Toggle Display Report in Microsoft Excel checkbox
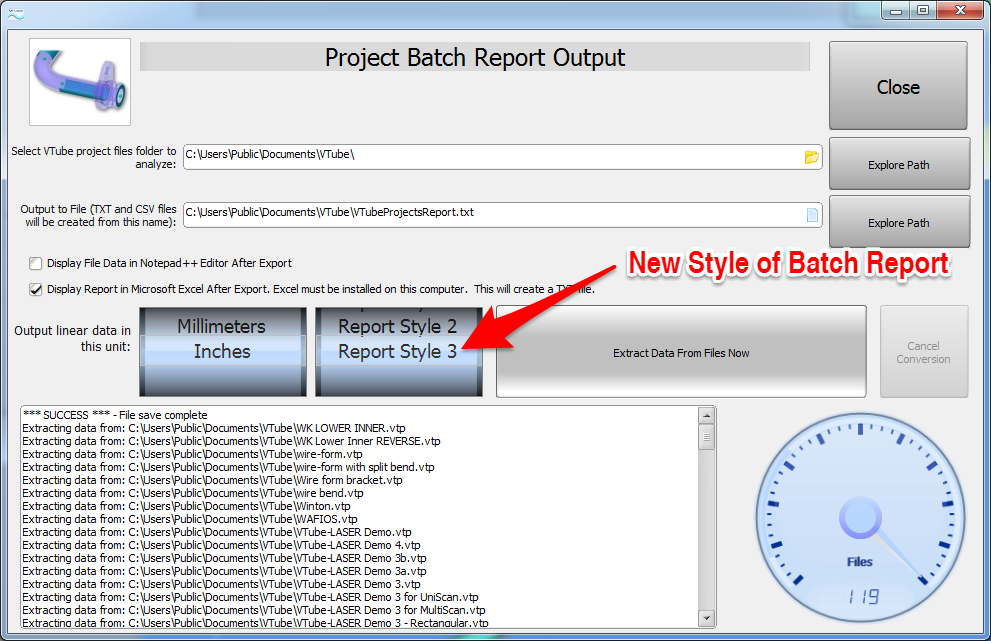This screenshot has width=991, height=641. (x=37, y=290)
